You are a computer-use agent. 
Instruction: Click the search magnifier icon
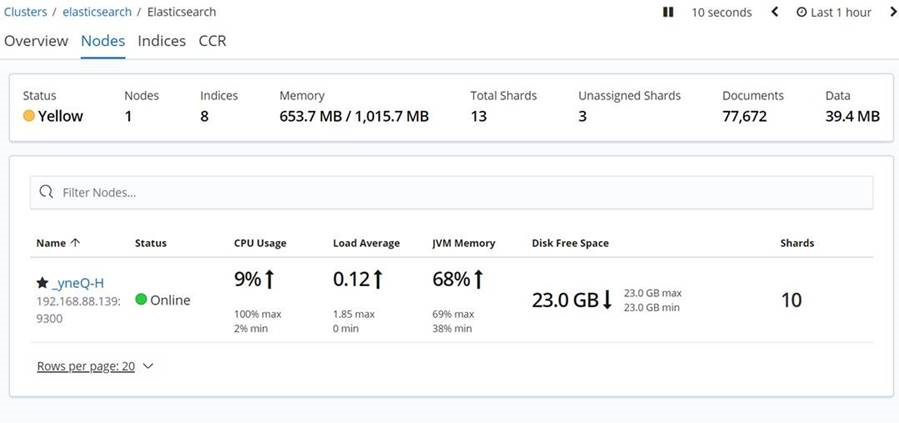click(x=46, y=192)
